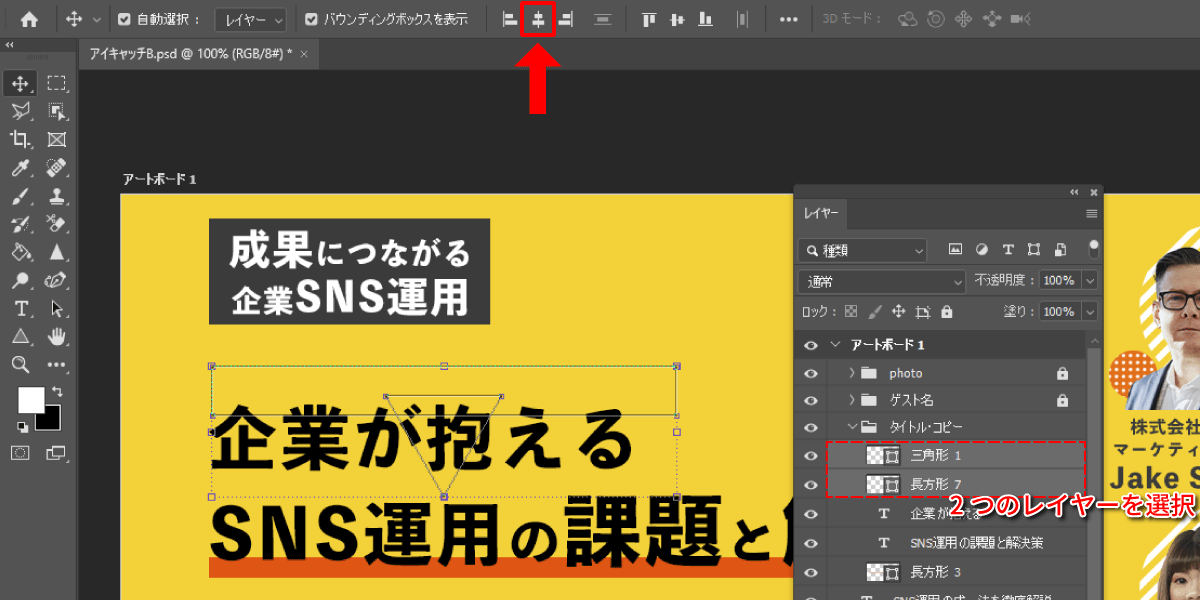This screenshot has height=600, width=1200.
Task: Expand the photo folder
Action: tap(851, 373)
